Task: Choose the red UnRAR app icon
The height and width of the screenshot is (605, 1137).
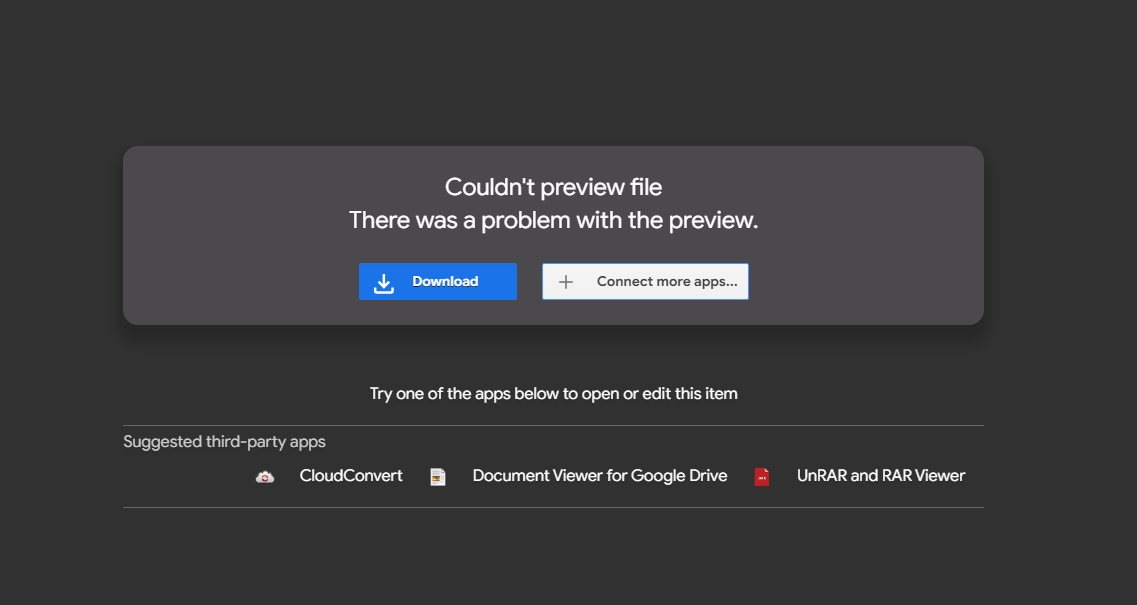Action: (x=762, y=477)
